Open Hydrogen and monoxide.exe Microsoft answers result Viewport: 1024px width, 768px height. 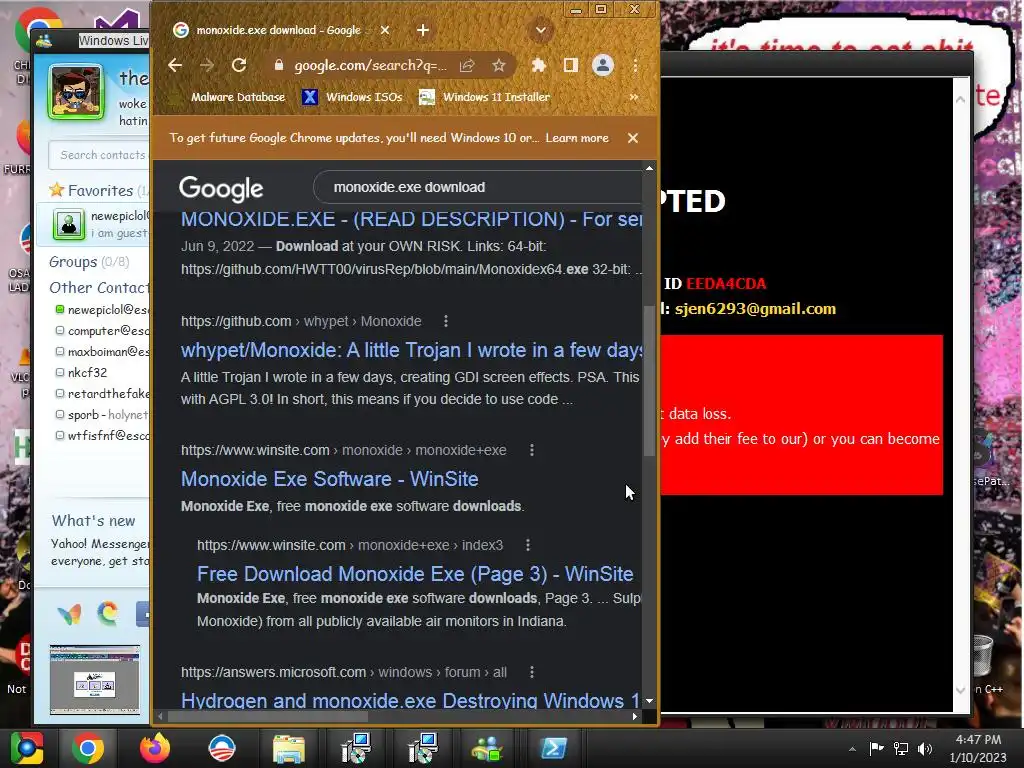pos(410,701)
